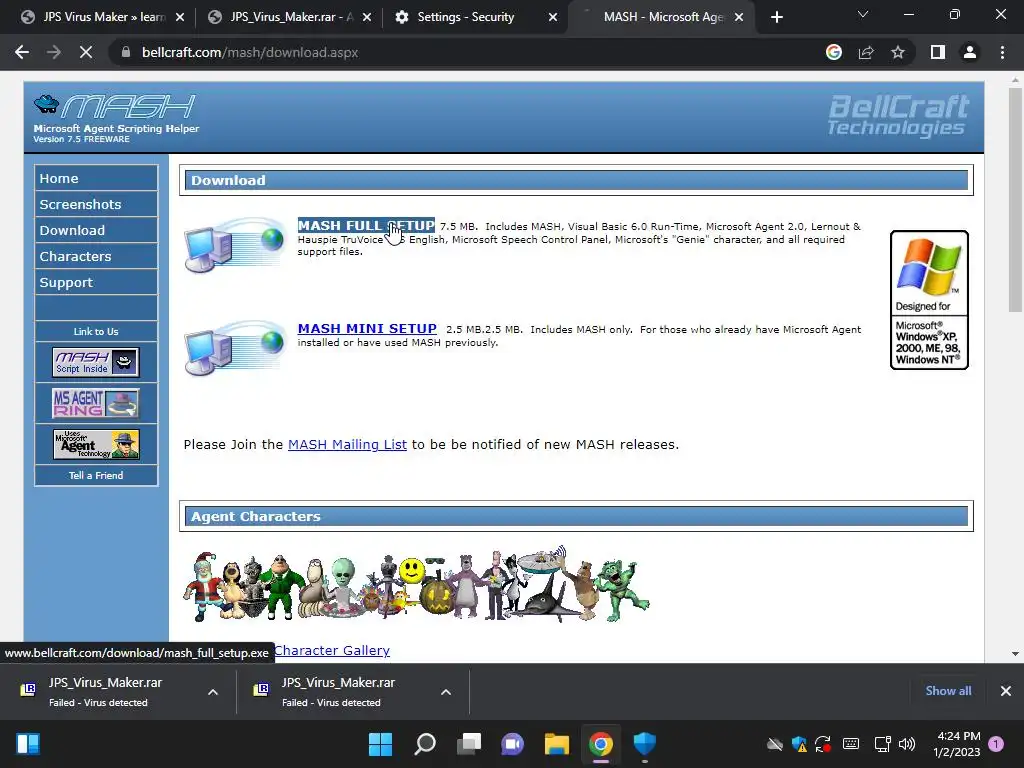Open the Windows Start menu
Viewport: 1024px width, 768px height.
point(380,744)
